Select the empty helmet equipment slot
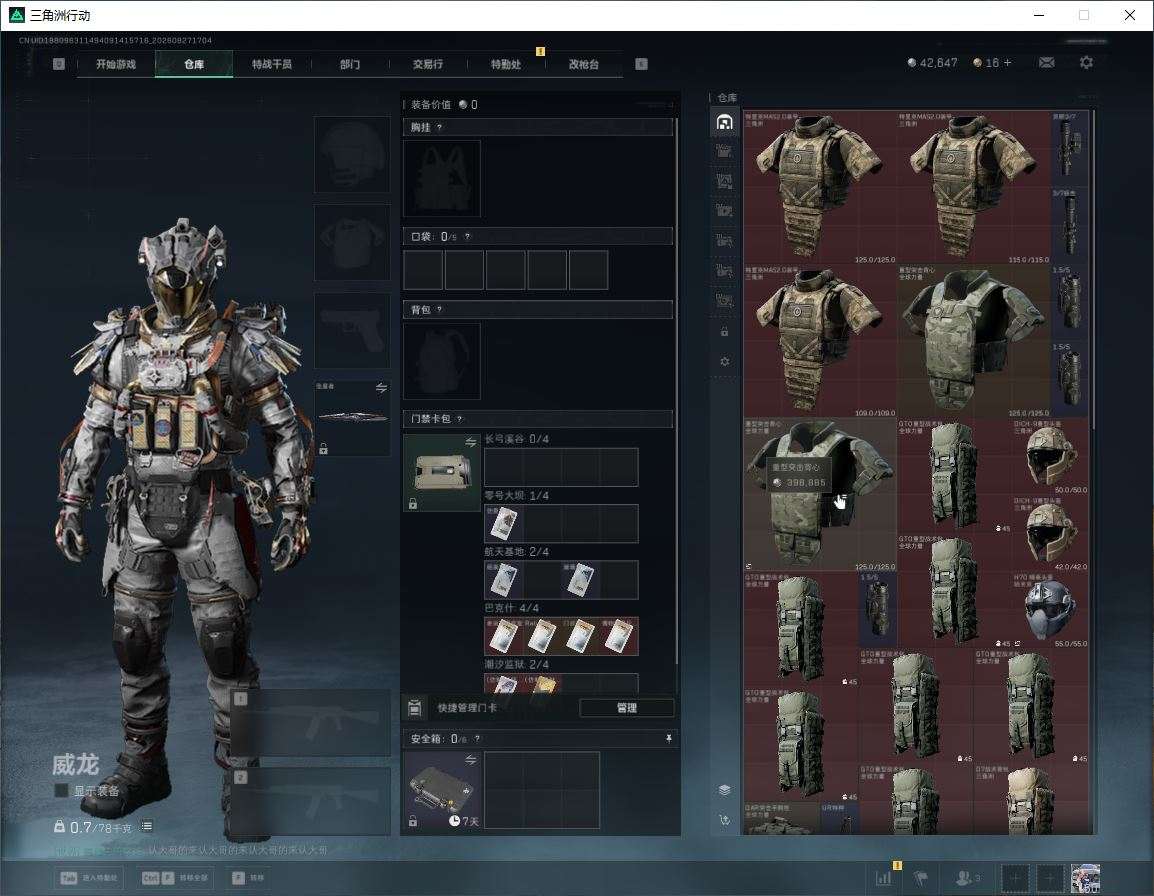The width and height of the screenshot is (1154, 896). point(352,155)
